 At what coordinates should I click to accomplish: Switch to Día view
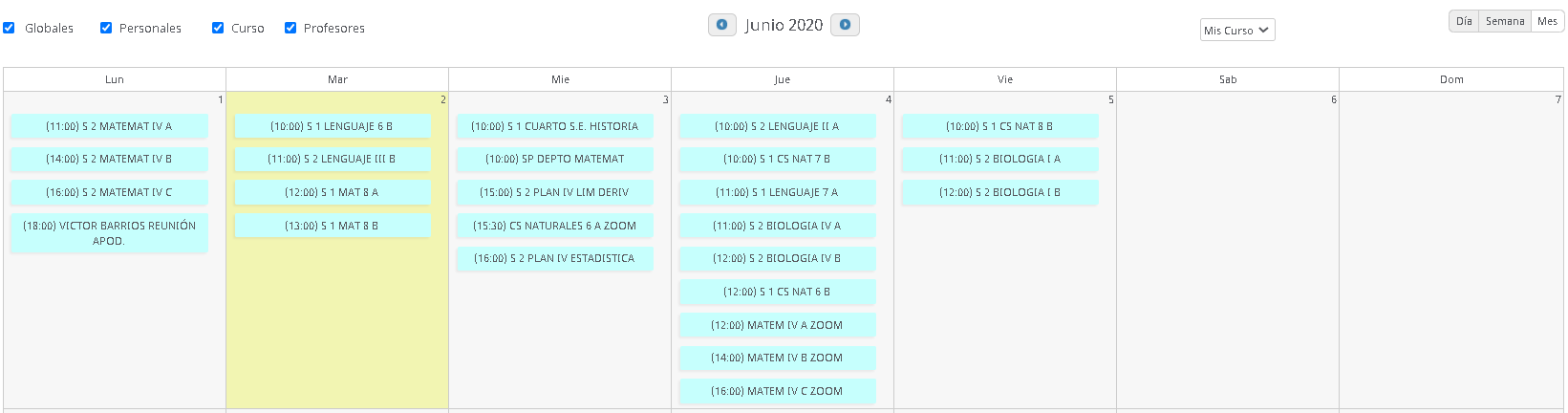(x=1464, y=21)
